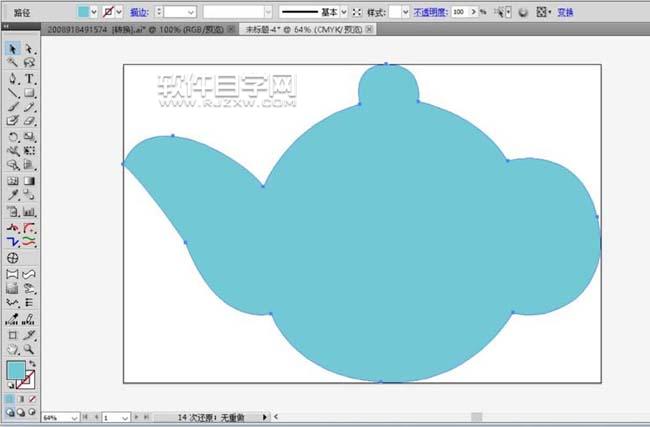Close the 2008918491574 document tab
Image resolution: width=650 pixels, height=427 pixels.
[231, 29]
